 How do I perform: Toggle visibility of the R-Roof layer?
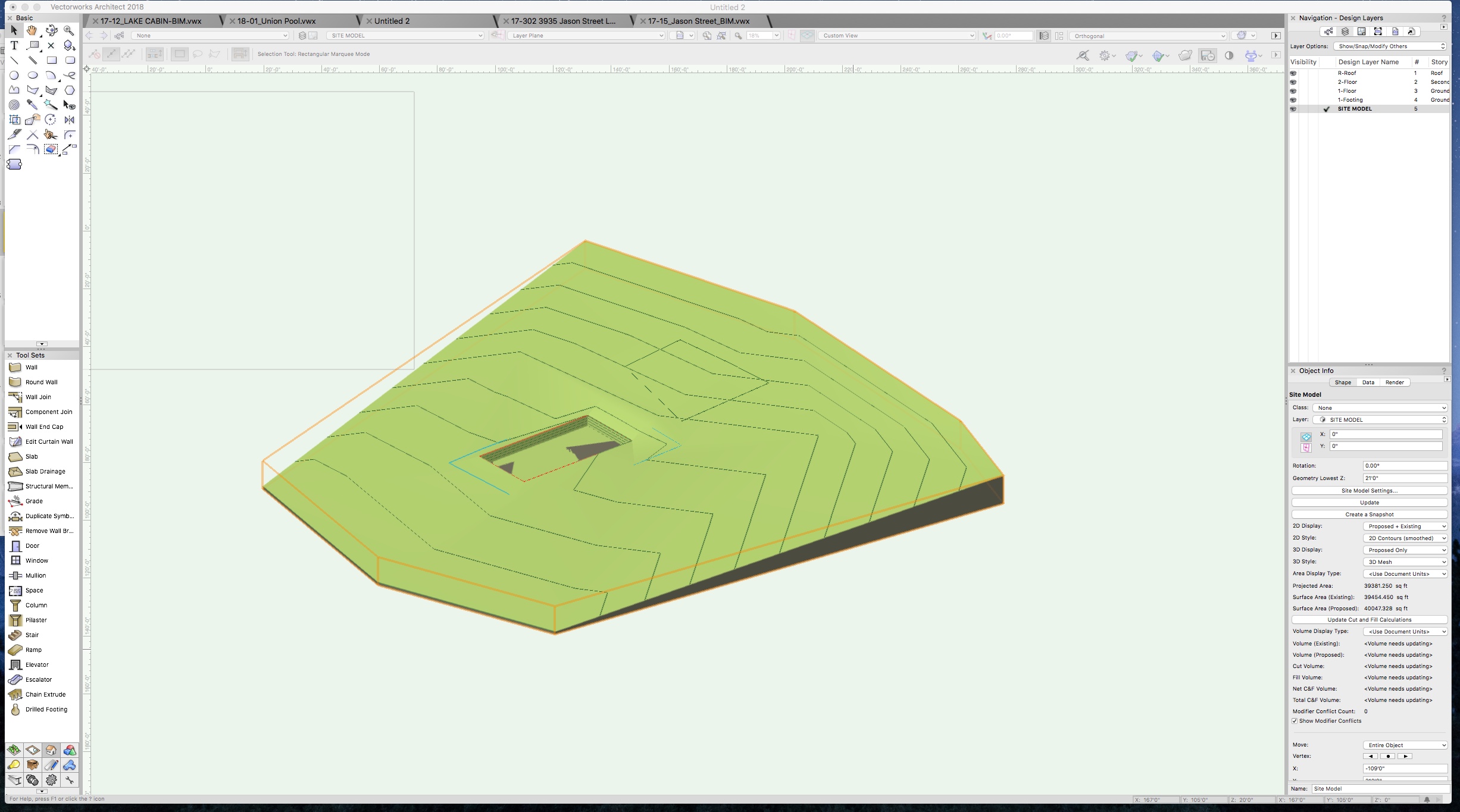point(1293,73)
